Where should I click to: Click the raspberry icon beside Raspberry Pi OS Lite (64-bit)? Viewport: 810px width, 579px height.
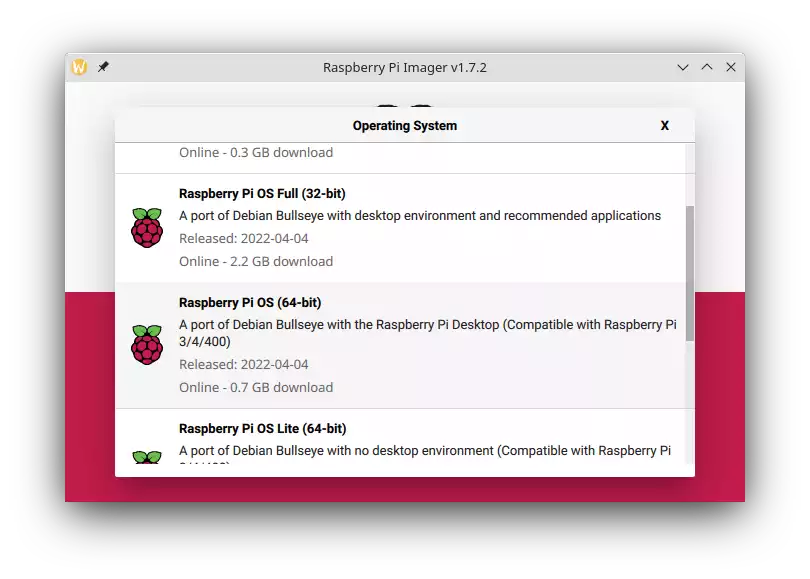(x=147, y=459)
